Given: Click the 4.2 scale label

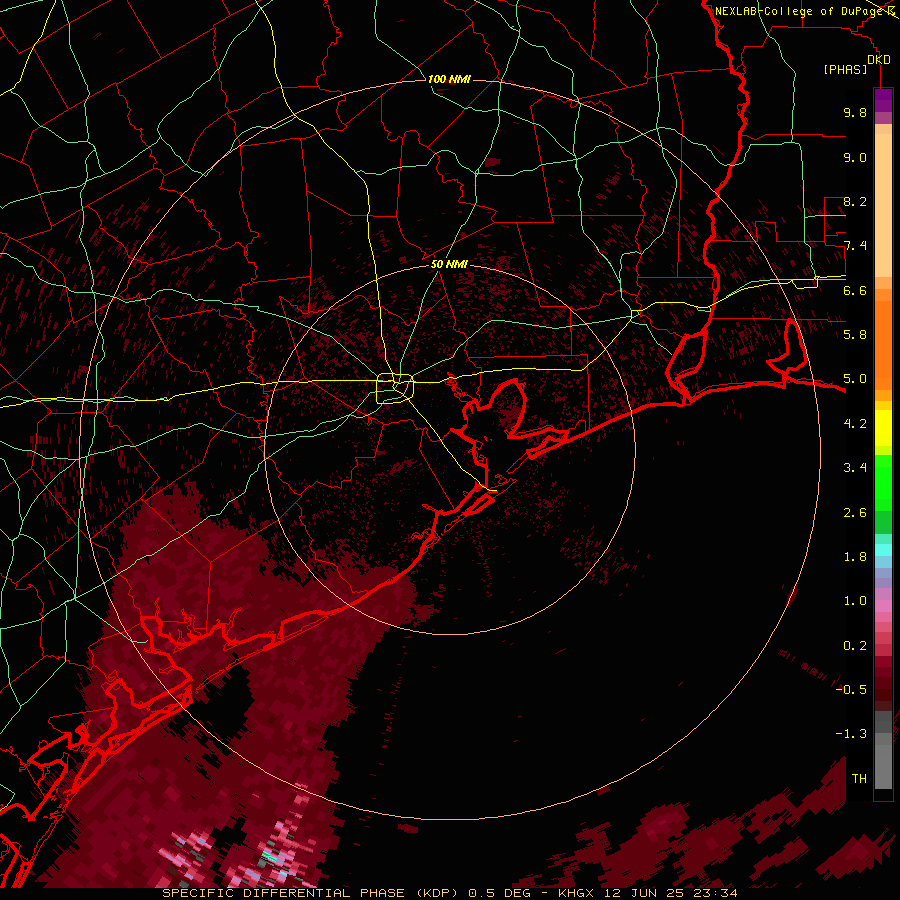Looking at the screenshot, I should (x=855, y=424).
